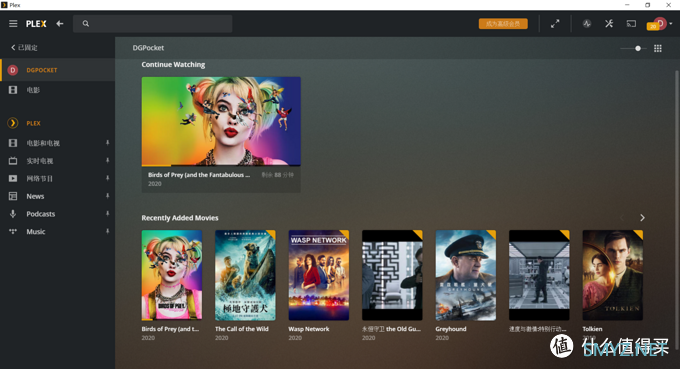
Task: Click the cast screen icon
Action: pos(631,24)
